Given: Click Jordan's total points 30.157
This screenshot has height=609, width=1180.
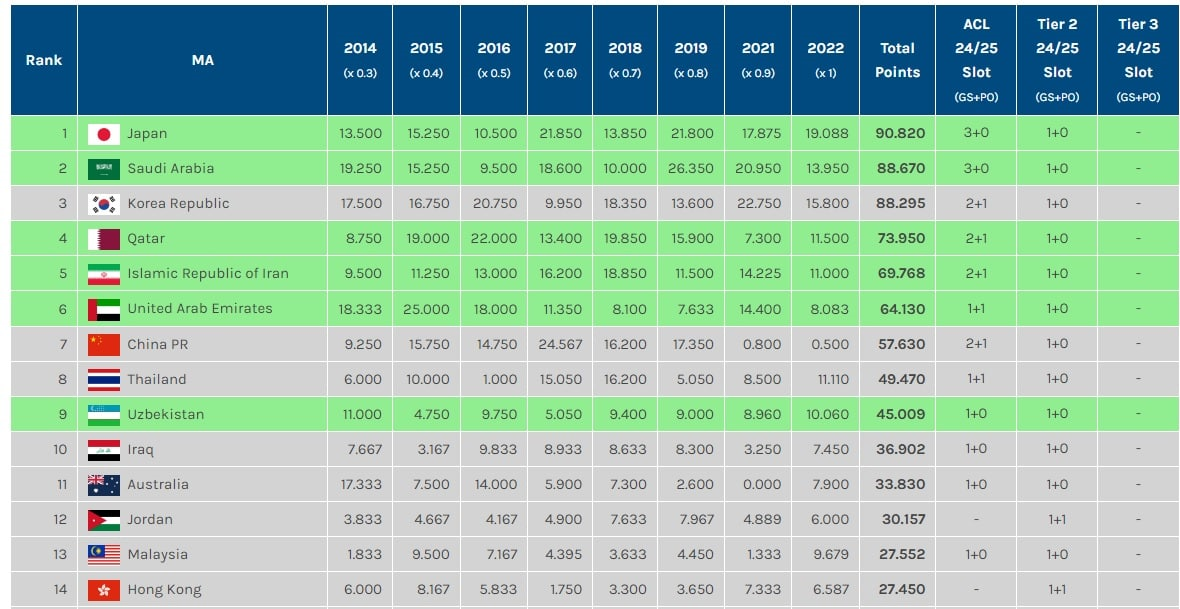Looking at the screenshot, I should [903, 520].
